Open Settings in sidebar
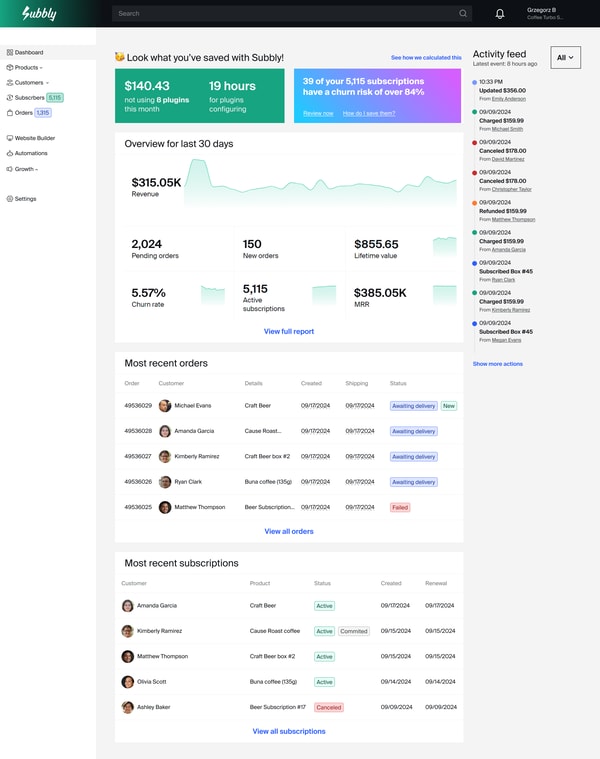 coord(25,199)
